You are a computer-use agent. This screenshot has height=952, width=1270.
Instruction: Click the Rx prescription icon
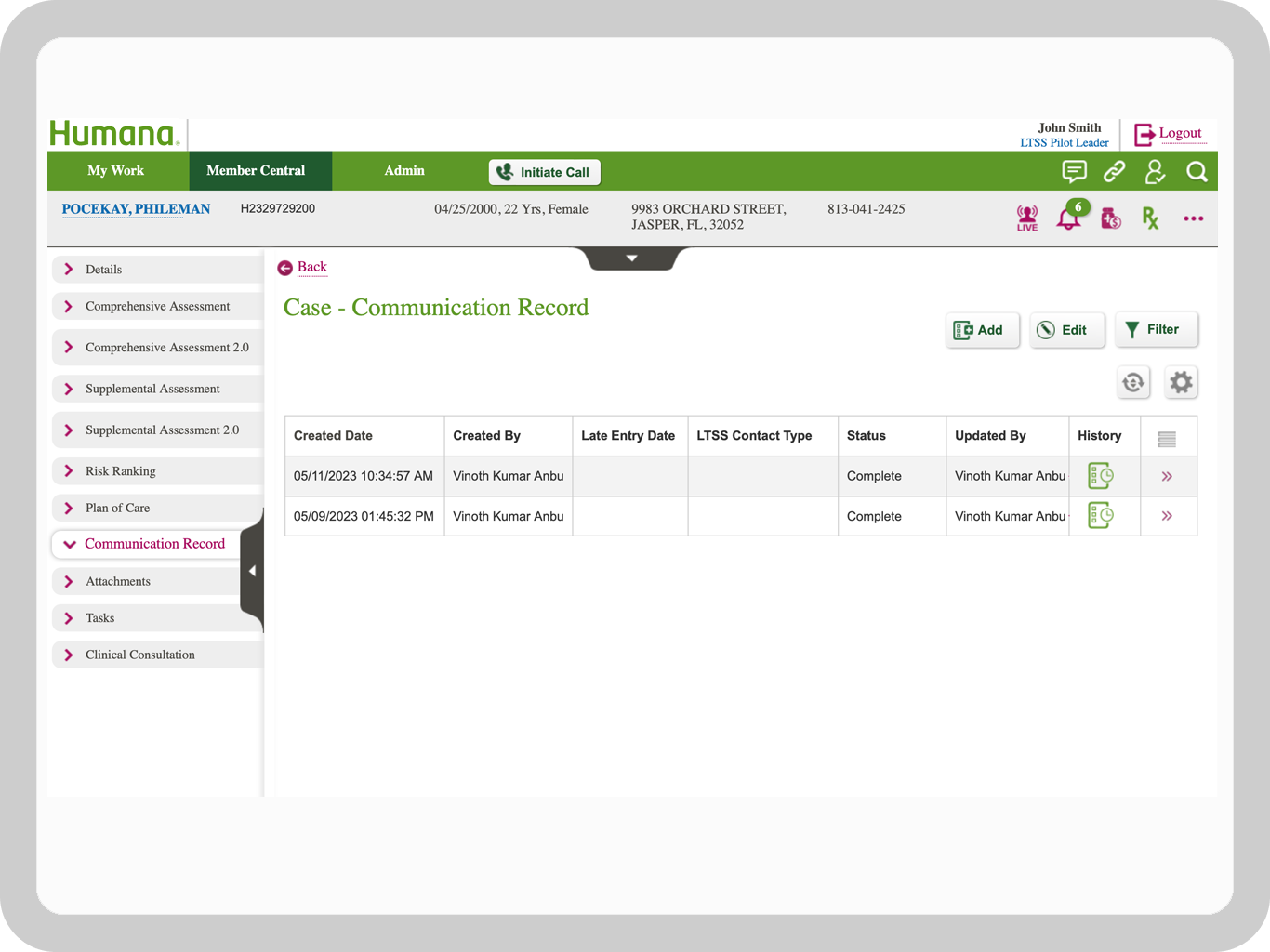(1150, 218)
